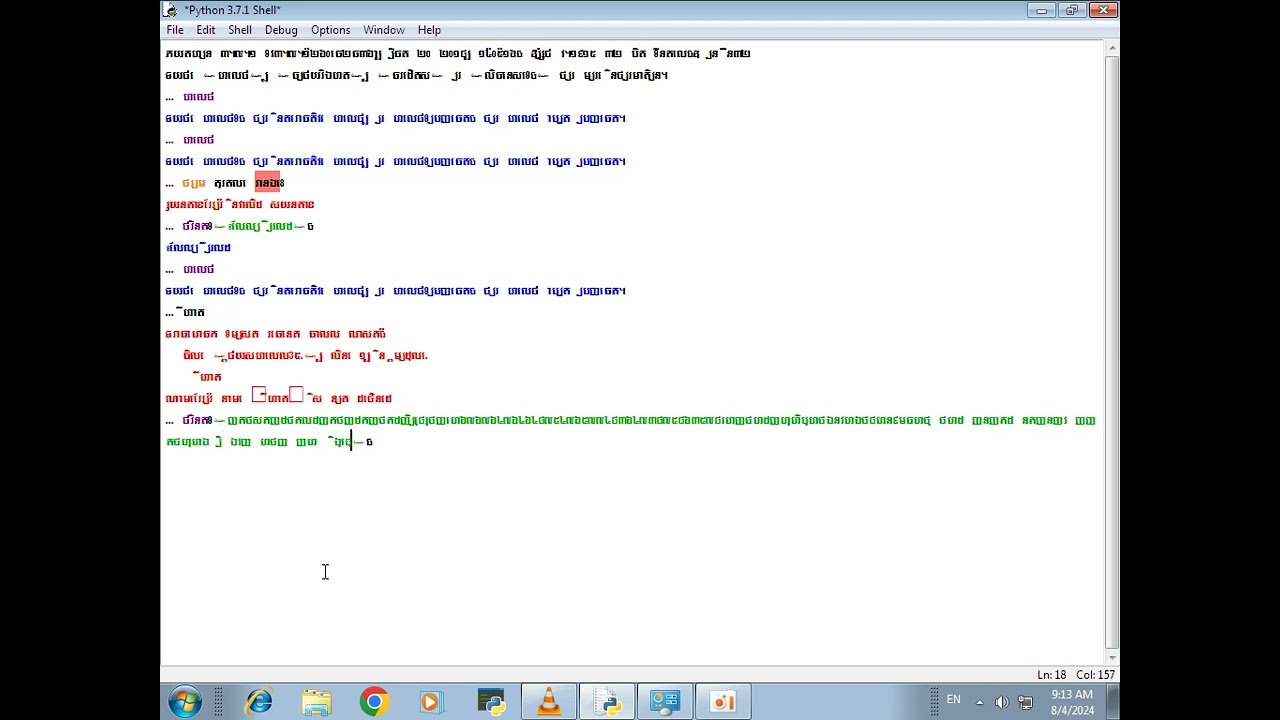
Task: Open Windows Explorer folder icon in taskbar
Action: (x=316, y=702)
